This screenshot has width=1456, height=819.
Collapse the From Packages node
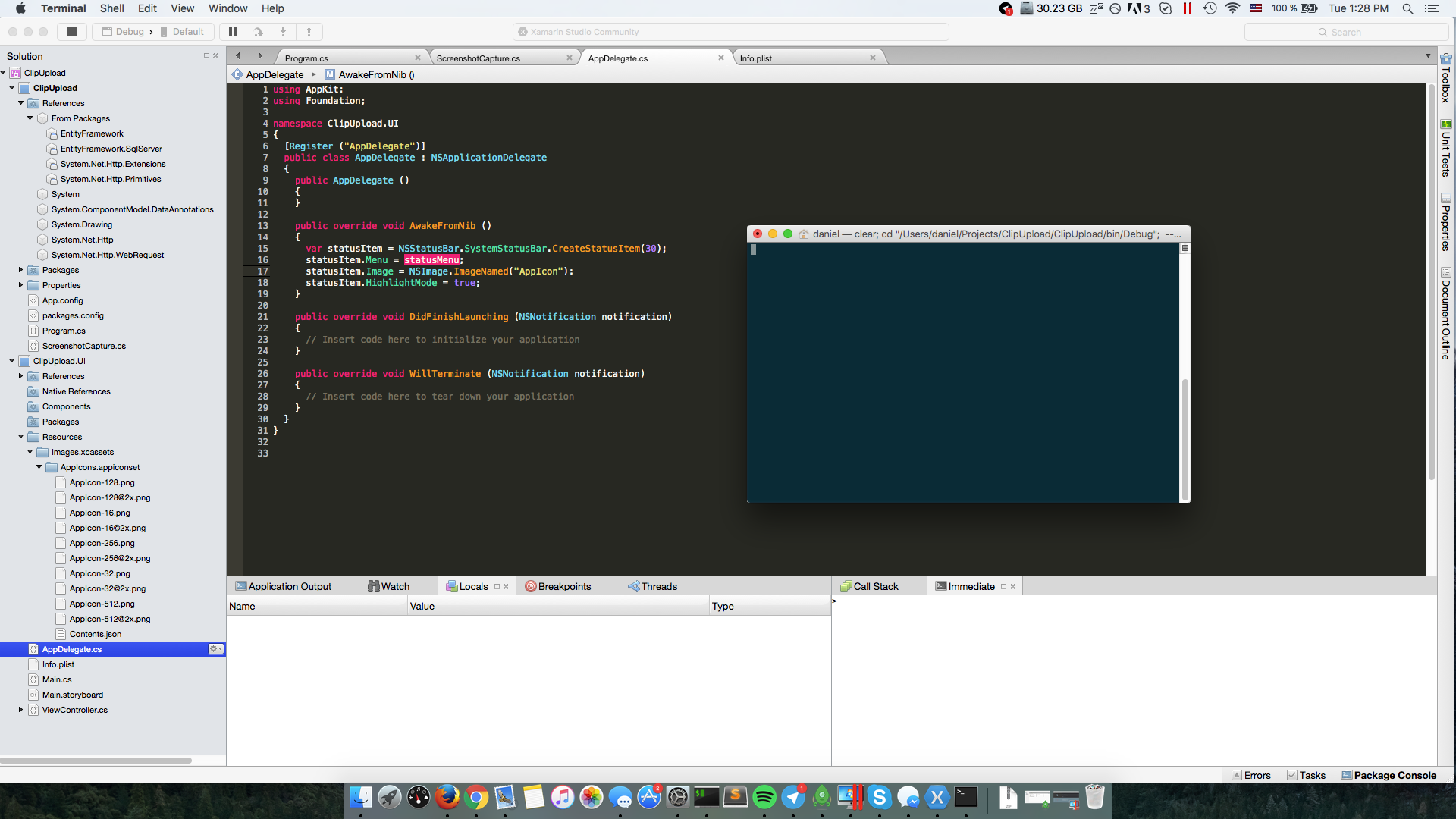tap(30, 118)
